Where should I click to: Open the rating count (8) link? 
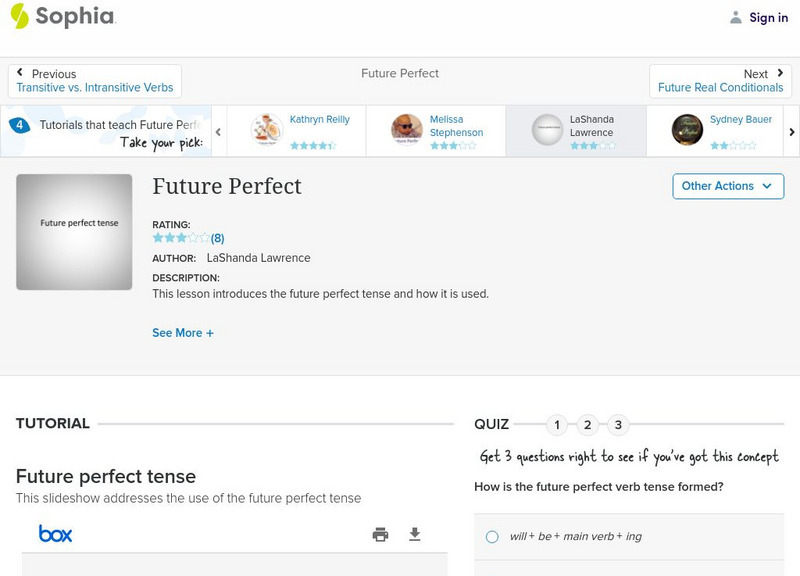217,238
